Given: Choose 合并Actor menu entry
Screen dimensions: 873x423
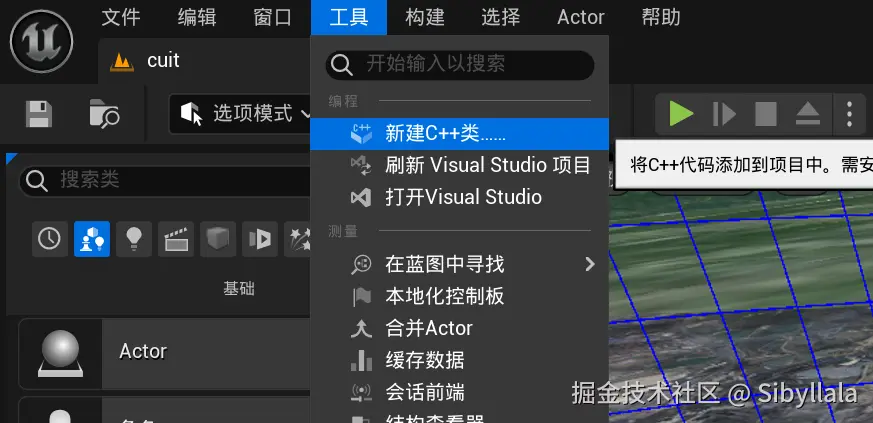Looking at the screenshot, I should [x=459, y=328].
